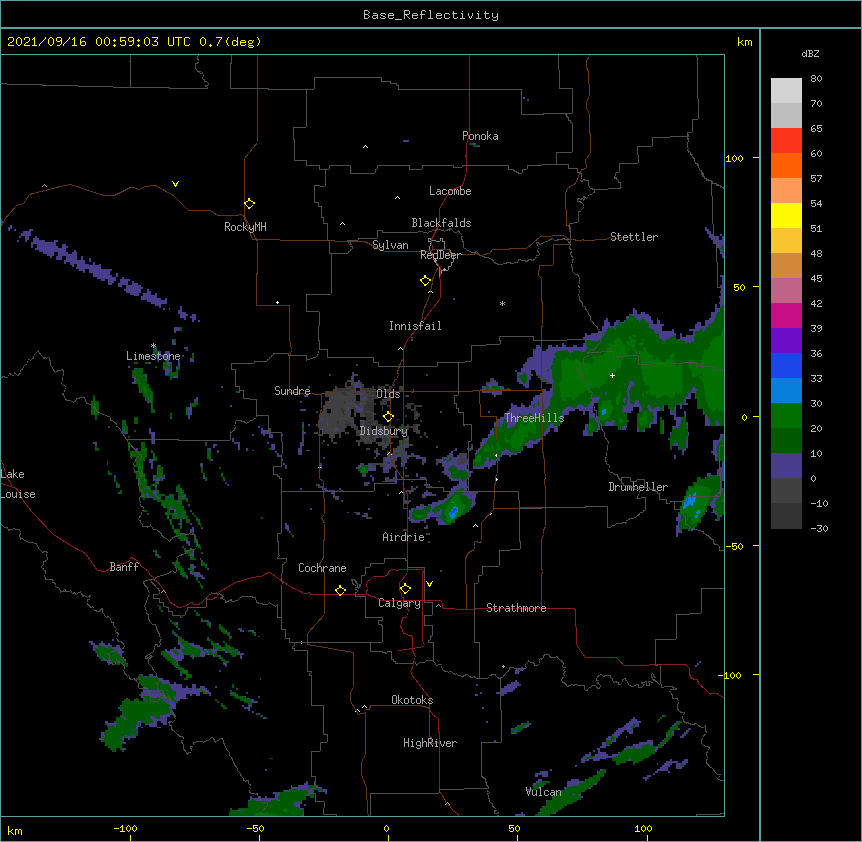Select the yellow diamond marker under Cochrane

[340, 591]
